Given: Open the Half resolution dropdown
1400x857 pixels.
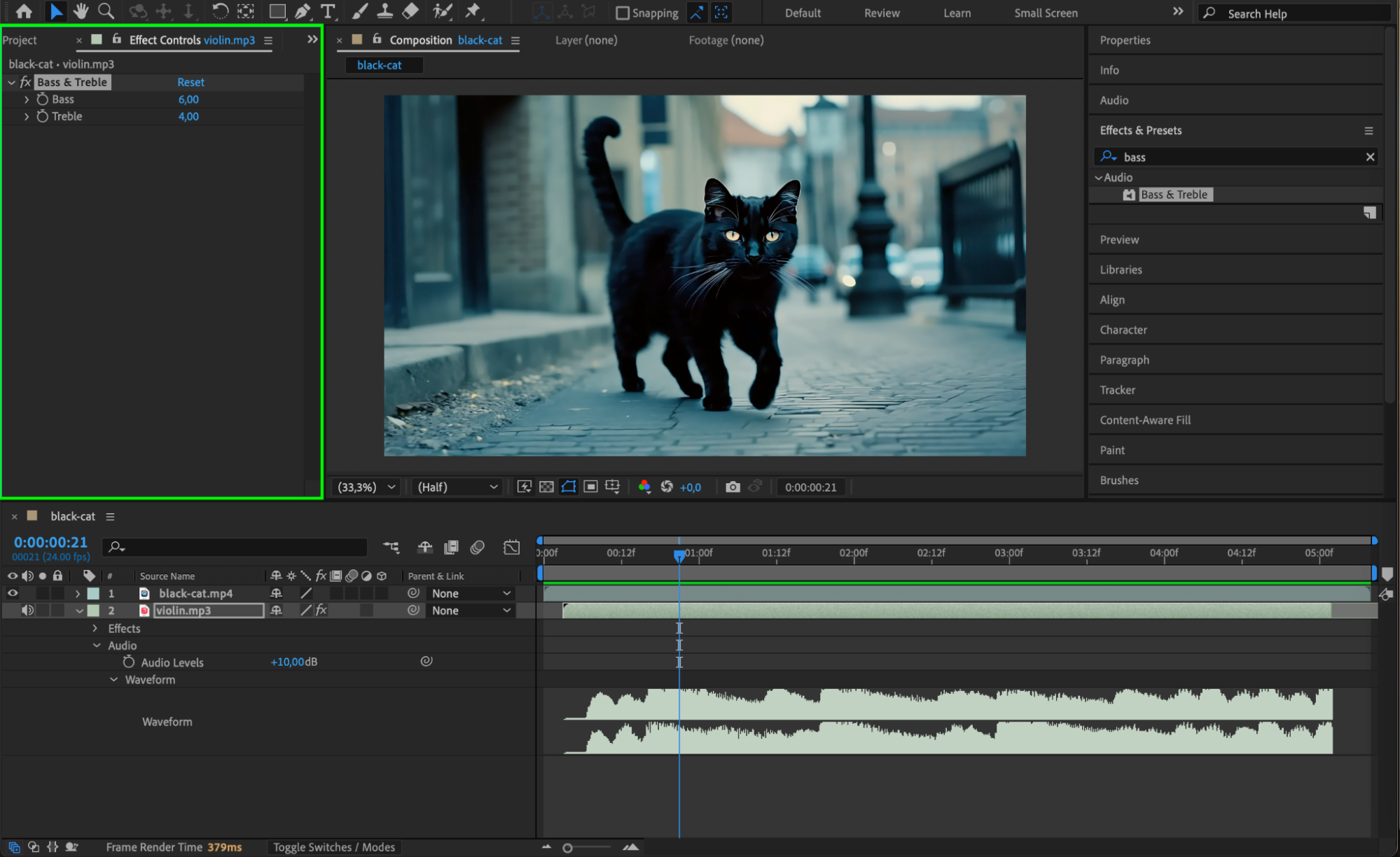Looking at the screenshot, I should (457, 487).
